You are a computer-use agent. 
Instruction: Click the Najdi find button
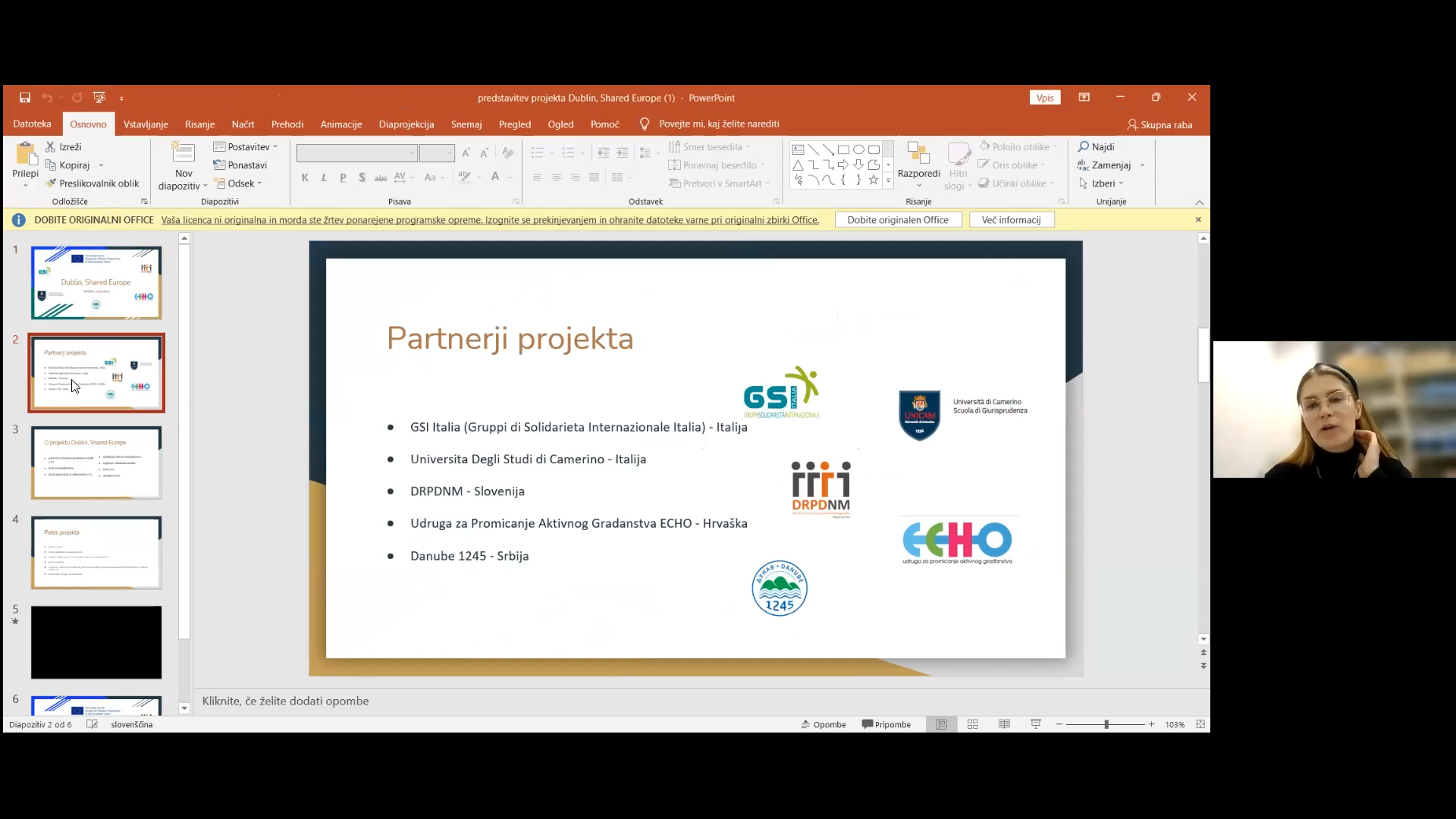[x=1097, y=146]
